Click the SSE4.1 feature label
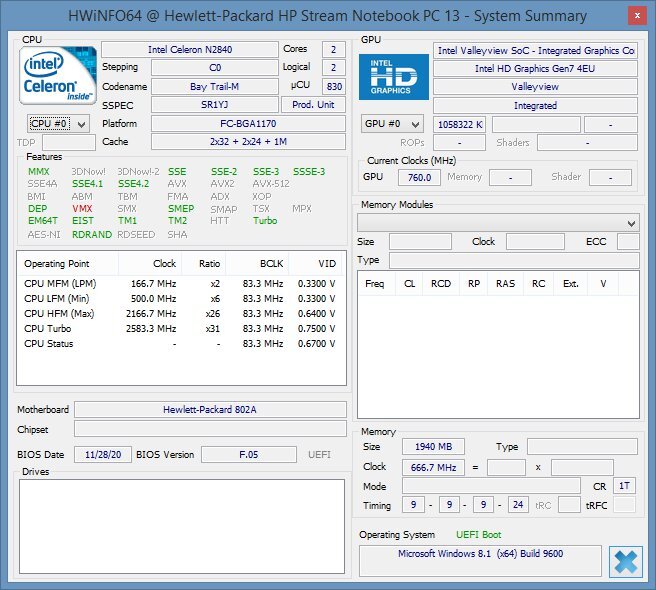Image resolution: width=656 pixels, height=590 pixels. tap(87, 184)
